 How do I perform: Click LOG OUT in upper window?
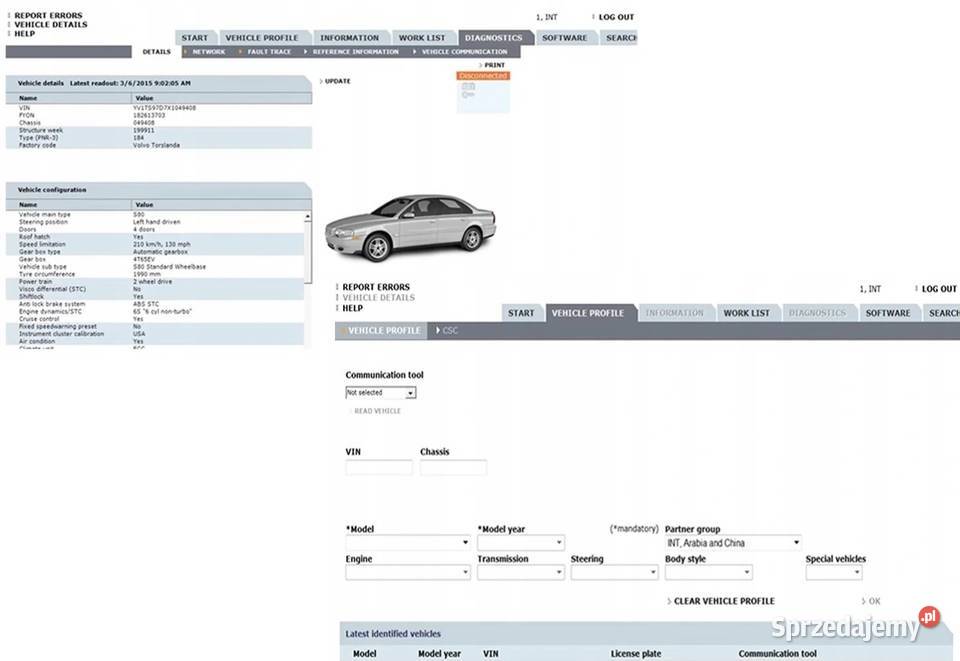[617, 17]
